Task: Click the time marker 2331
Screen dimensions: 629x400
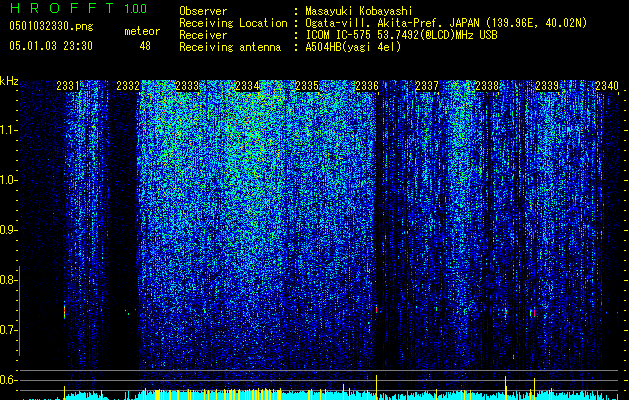Action: [x=68, y=86]
